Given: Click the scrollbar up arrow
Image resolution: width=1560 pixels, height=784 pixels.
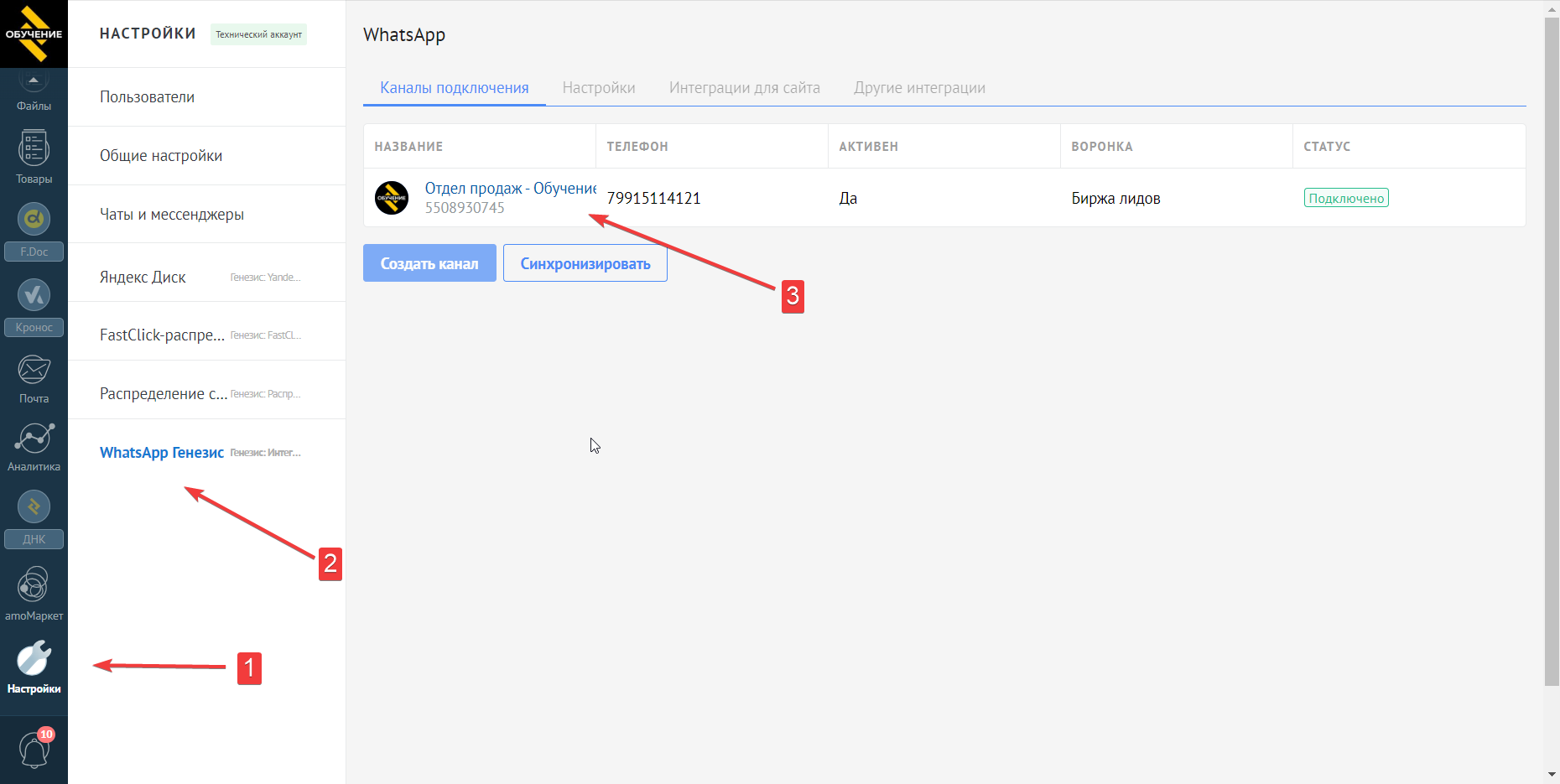Looking at the screenshot, I should [1552, 8].
